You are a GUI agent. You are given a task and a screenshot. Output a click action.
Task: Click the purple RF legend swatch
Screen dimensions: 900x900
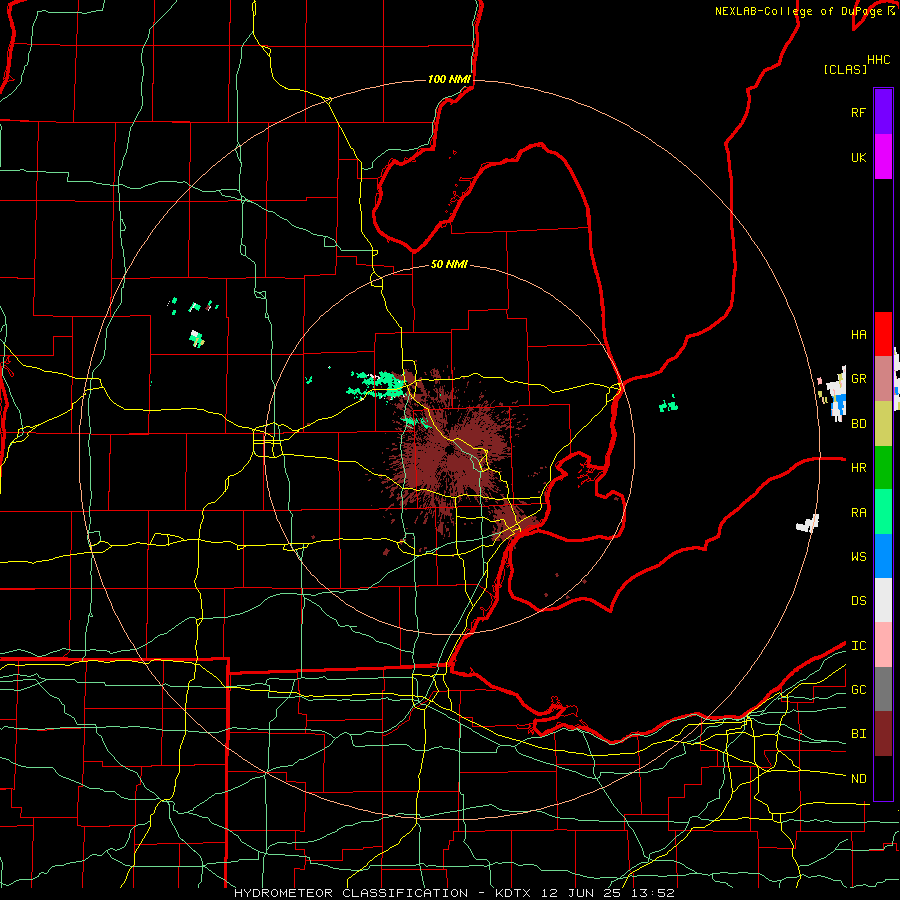883,112
